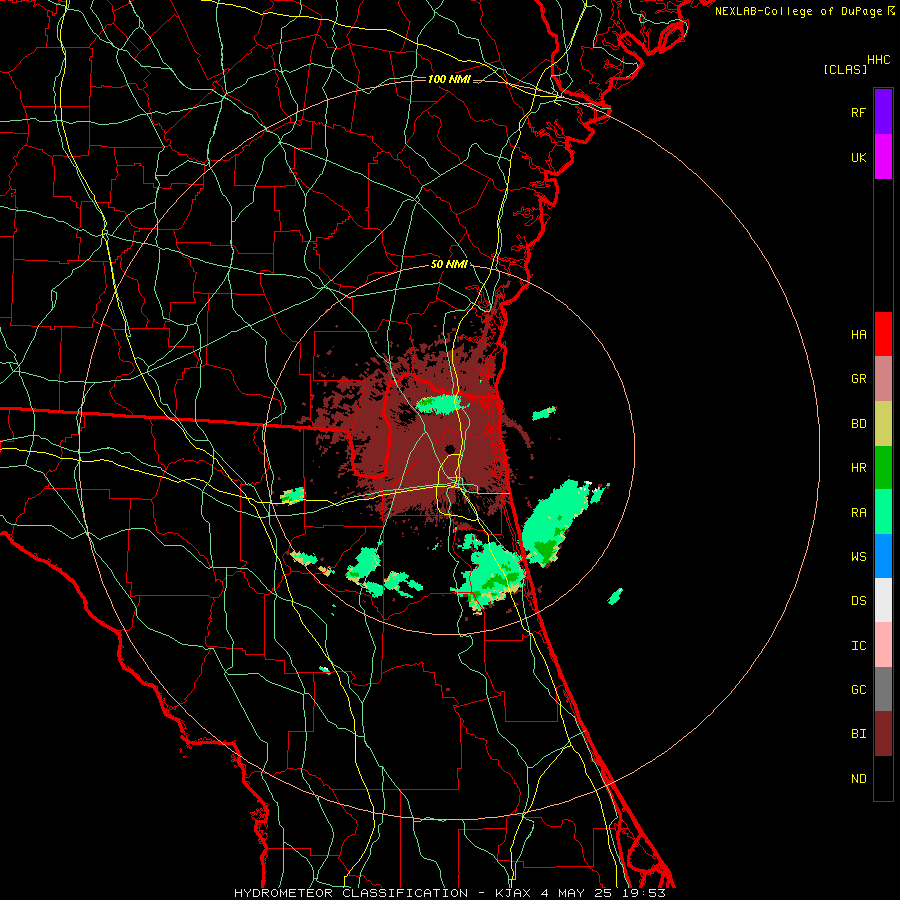Click the UK magenta legend swatch

[x=883, y=157]
